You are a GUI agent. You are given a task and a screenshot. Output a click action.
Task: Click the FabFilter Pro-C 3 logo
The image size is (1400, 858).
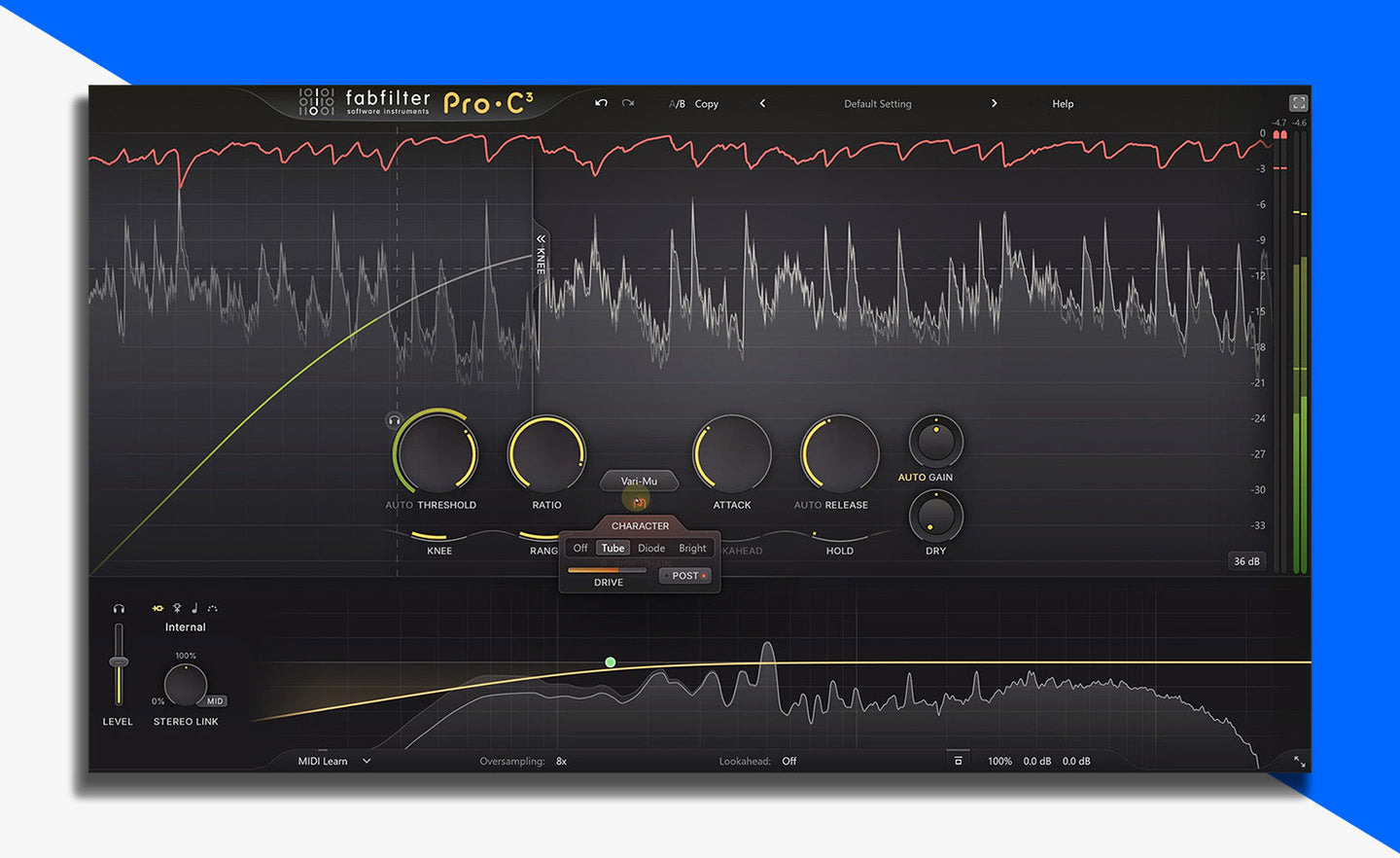point(416,102)
